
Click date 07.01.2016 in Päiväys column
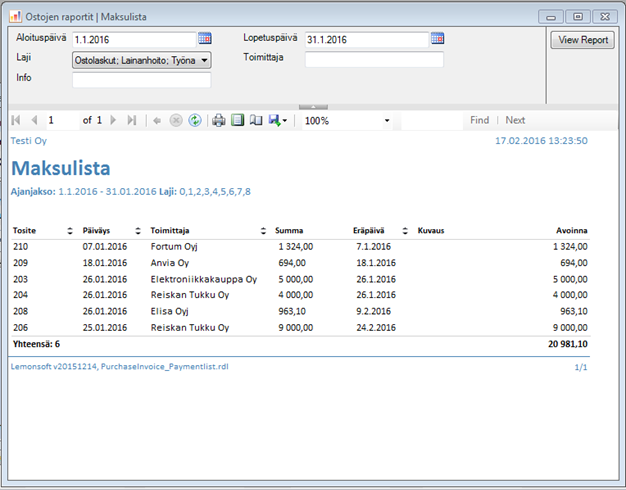105,247
